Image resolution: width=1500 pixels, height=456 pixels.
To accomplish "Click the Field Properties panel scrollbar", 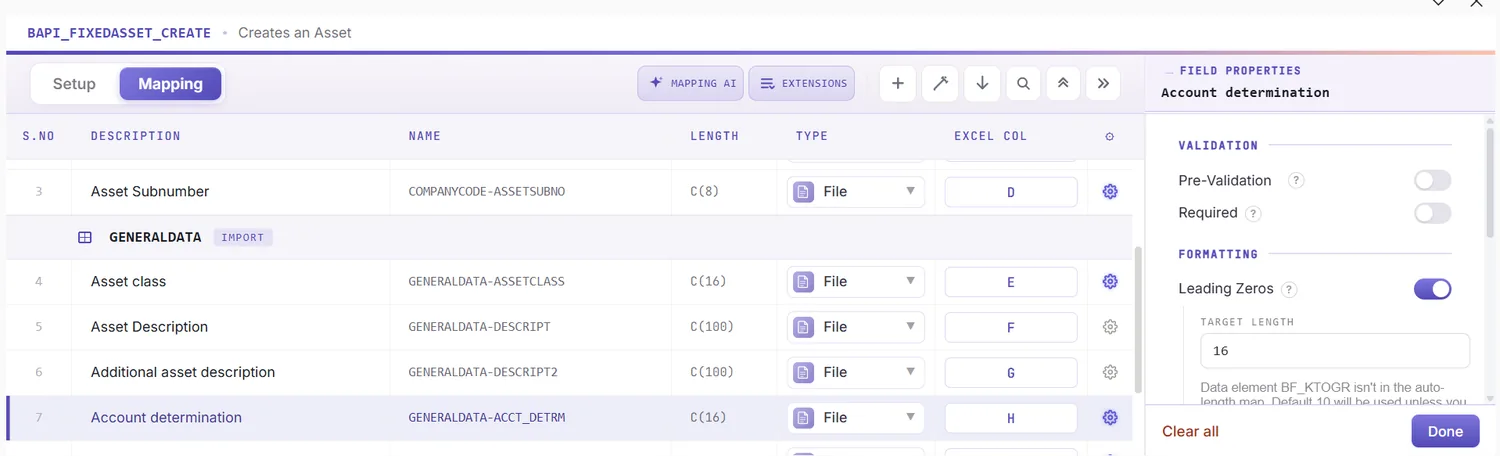I will point(1490,184).
